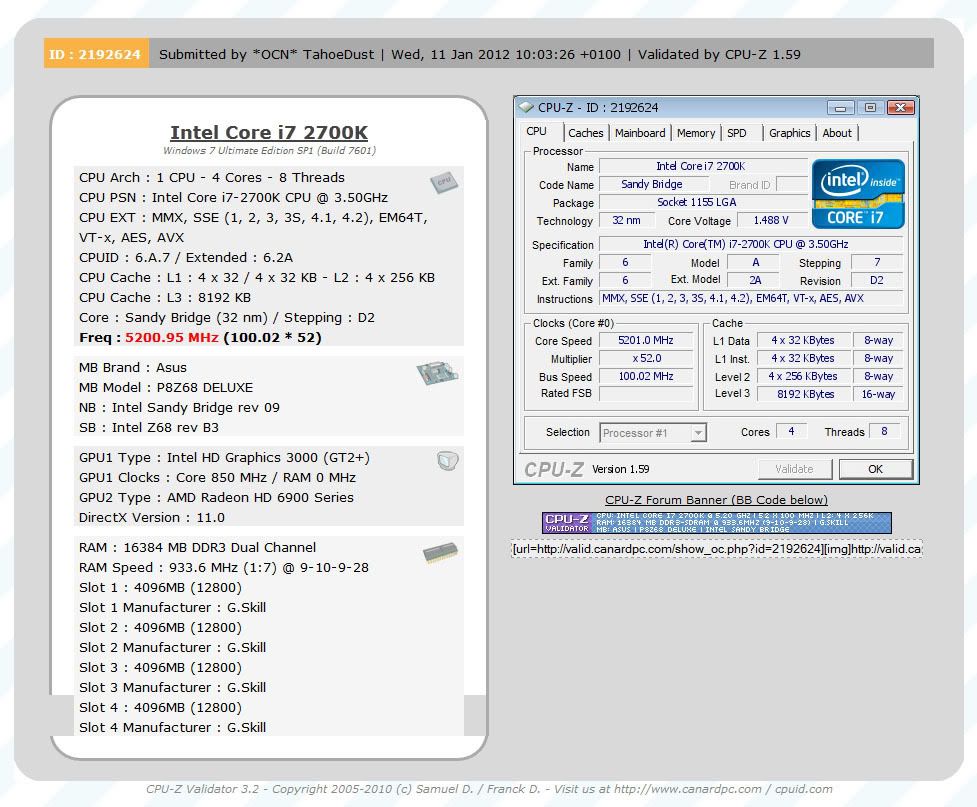
Task: Click the Revision value D2
Action: (x=877, y=280)
